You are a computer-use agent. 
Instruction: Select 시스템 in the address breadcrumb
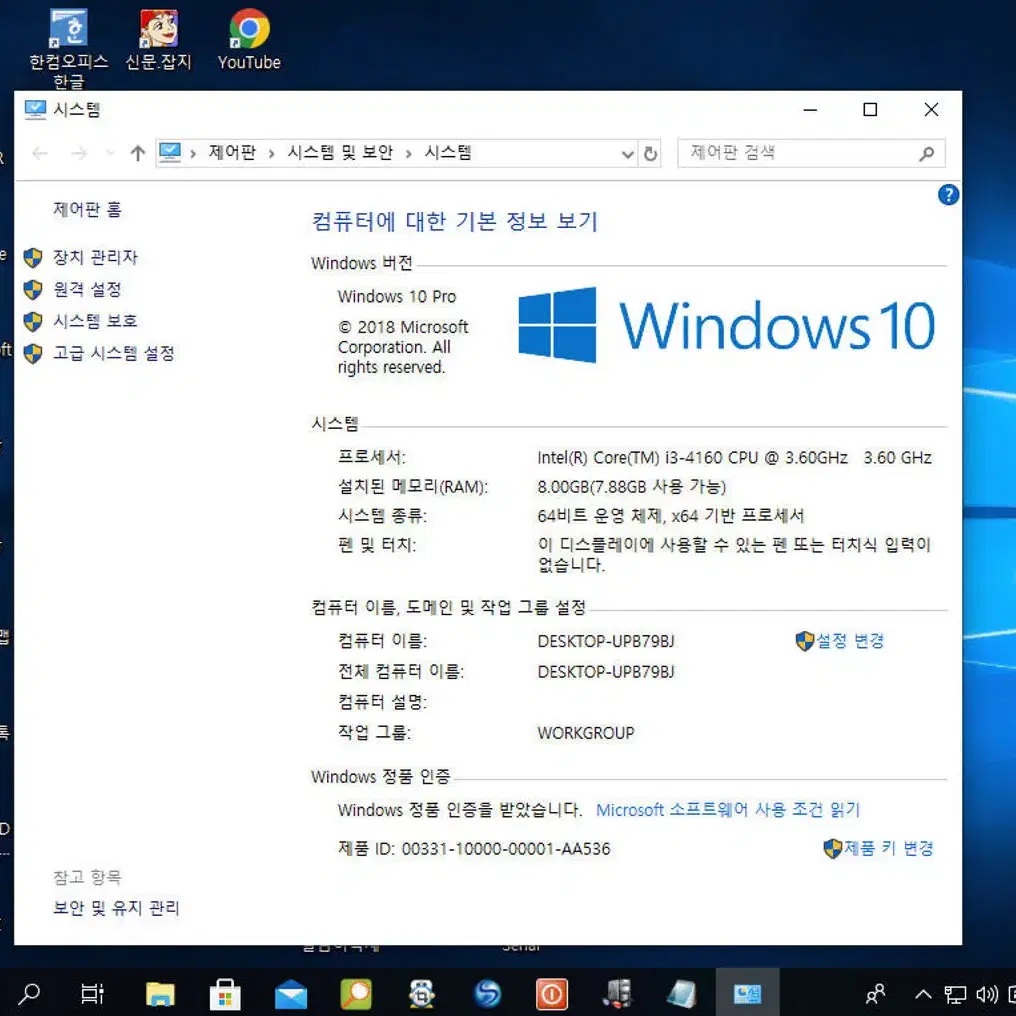pyautogui.click(x=448, y=153)
